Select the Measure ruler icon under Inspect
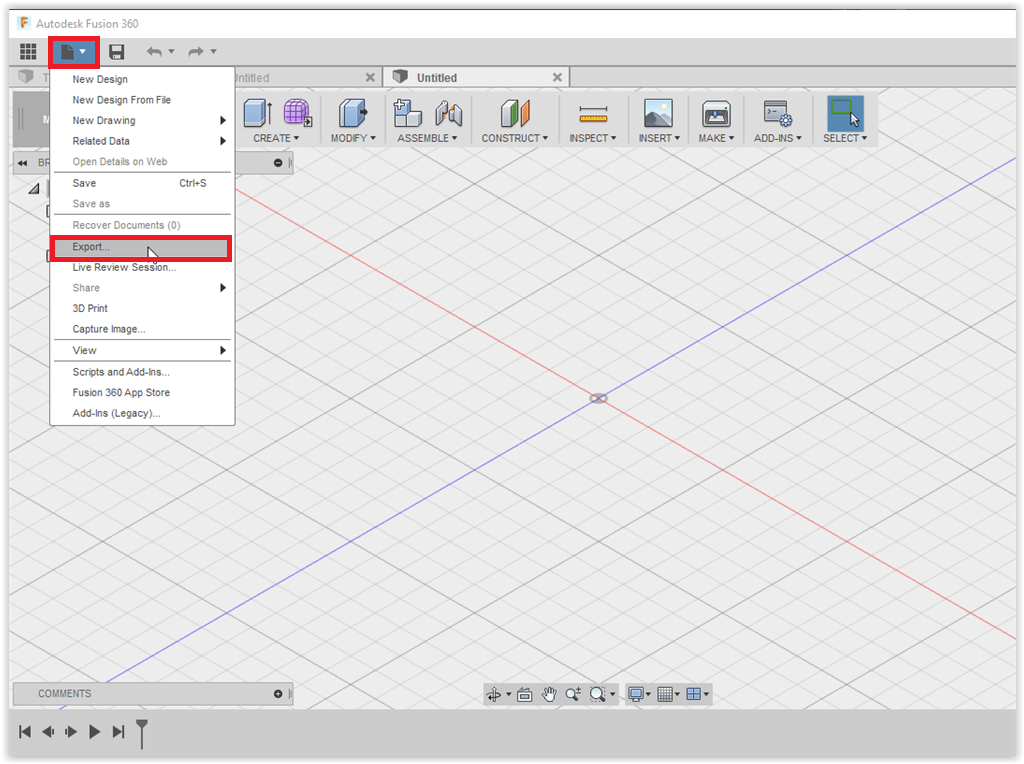The height and width of the screenshot is (764, 1024). pos(593,114)
